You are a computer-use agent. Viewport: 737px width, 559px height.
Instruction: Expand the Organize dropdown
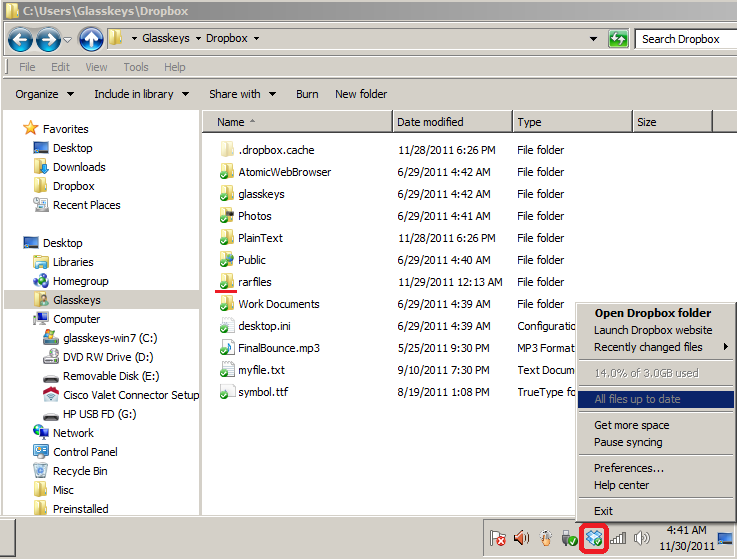click(x=44, y=94)
